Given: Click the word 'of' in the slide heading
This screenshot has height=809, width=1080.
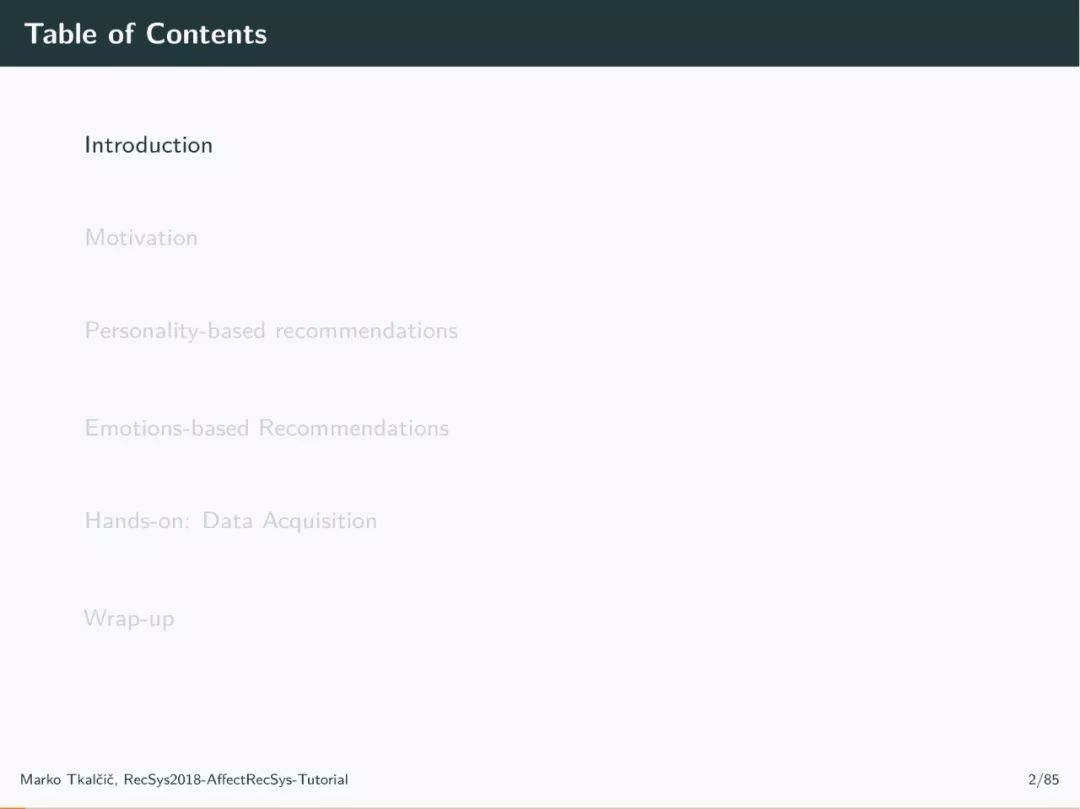Looking at the screenshot, I should [121, 34].
